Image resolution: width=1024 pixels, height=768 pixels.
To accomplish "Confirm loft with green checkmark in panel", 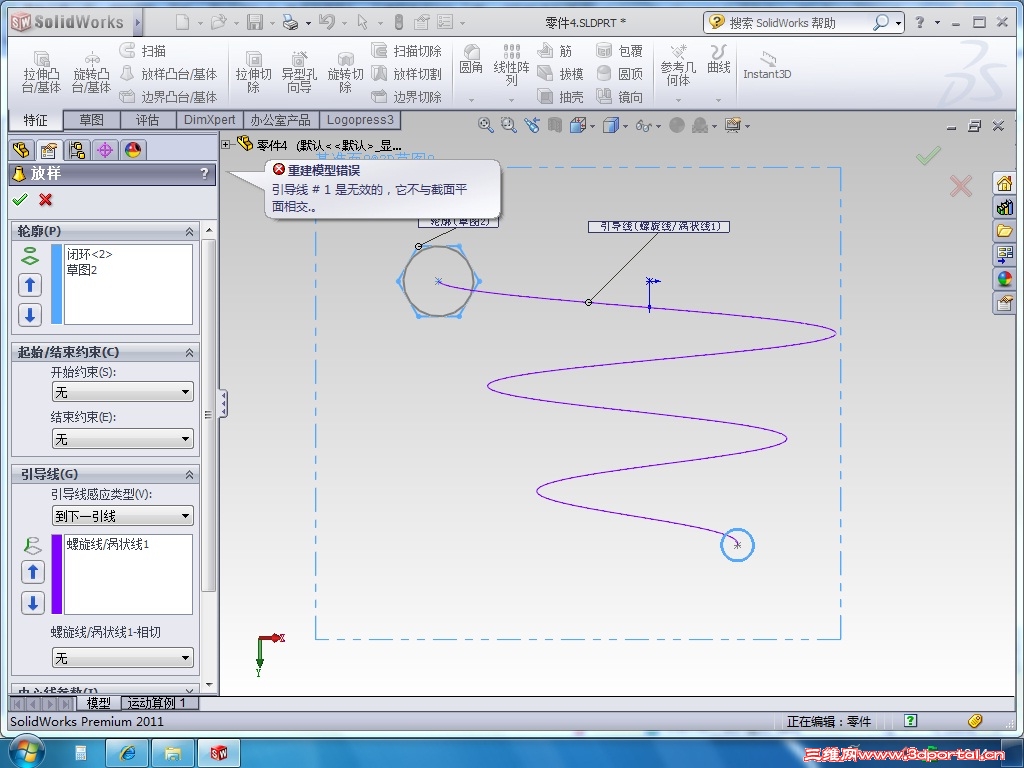I will pos(20,199).
